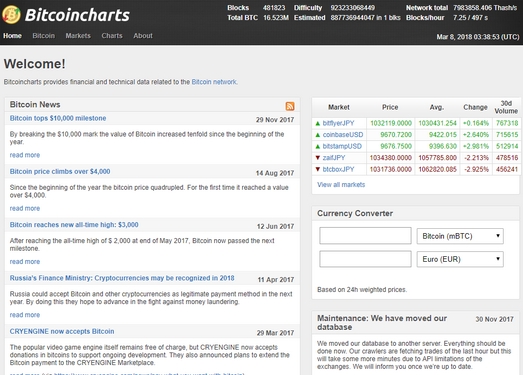Click the Blocks value 481823
523x375 pixels.
click(274, 8)
